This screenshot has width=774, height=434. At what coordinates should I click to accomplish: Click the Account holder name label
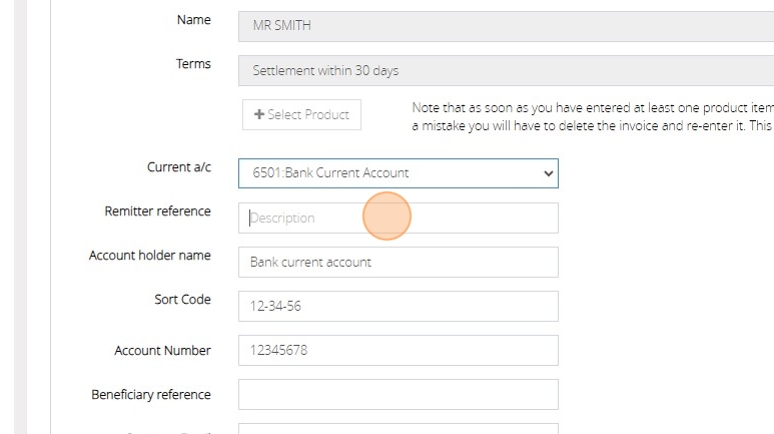(x=150, y=255)
